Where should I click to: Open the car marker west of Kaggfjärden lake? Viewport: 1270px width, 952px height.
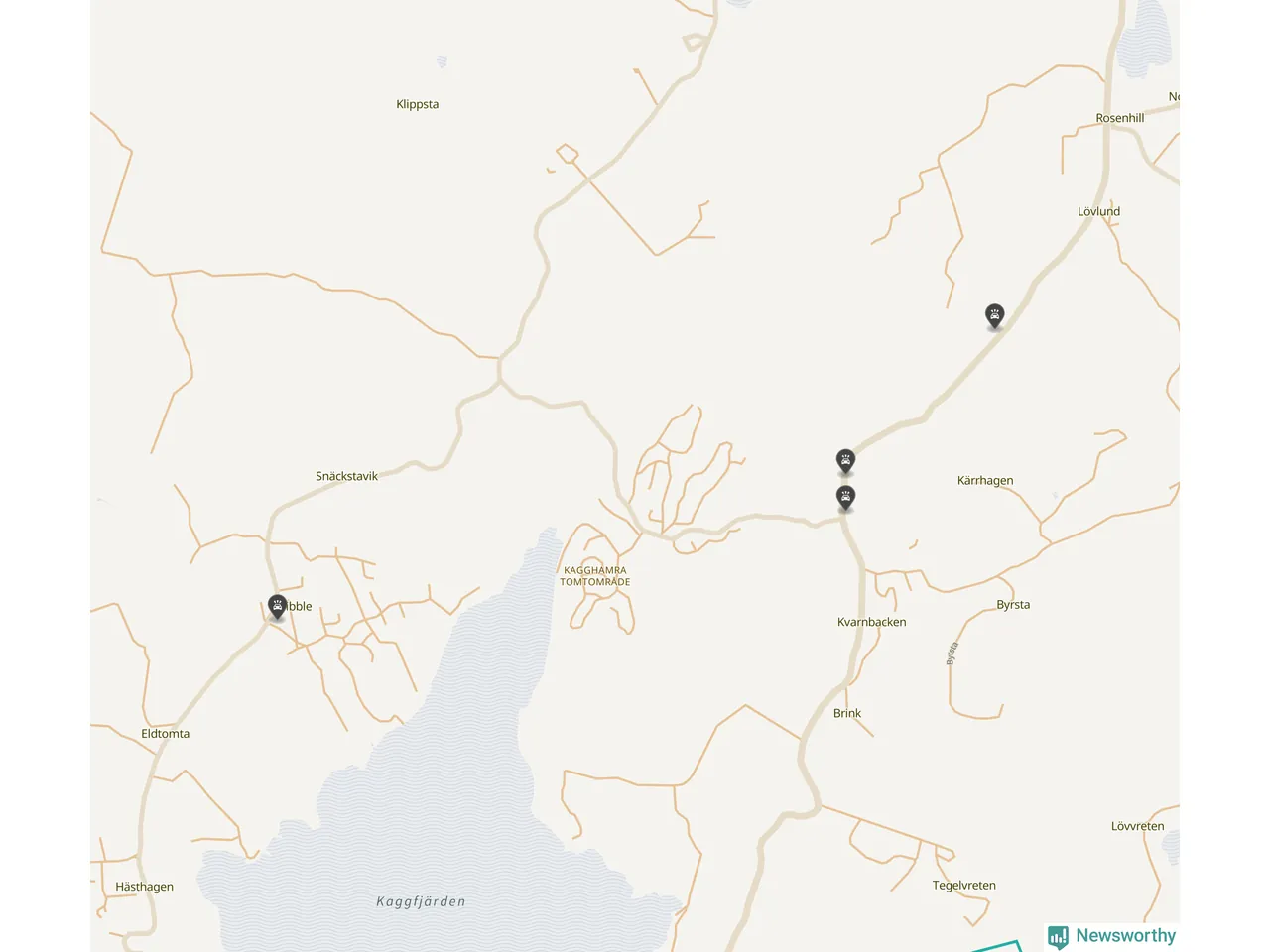click(277, 607)
